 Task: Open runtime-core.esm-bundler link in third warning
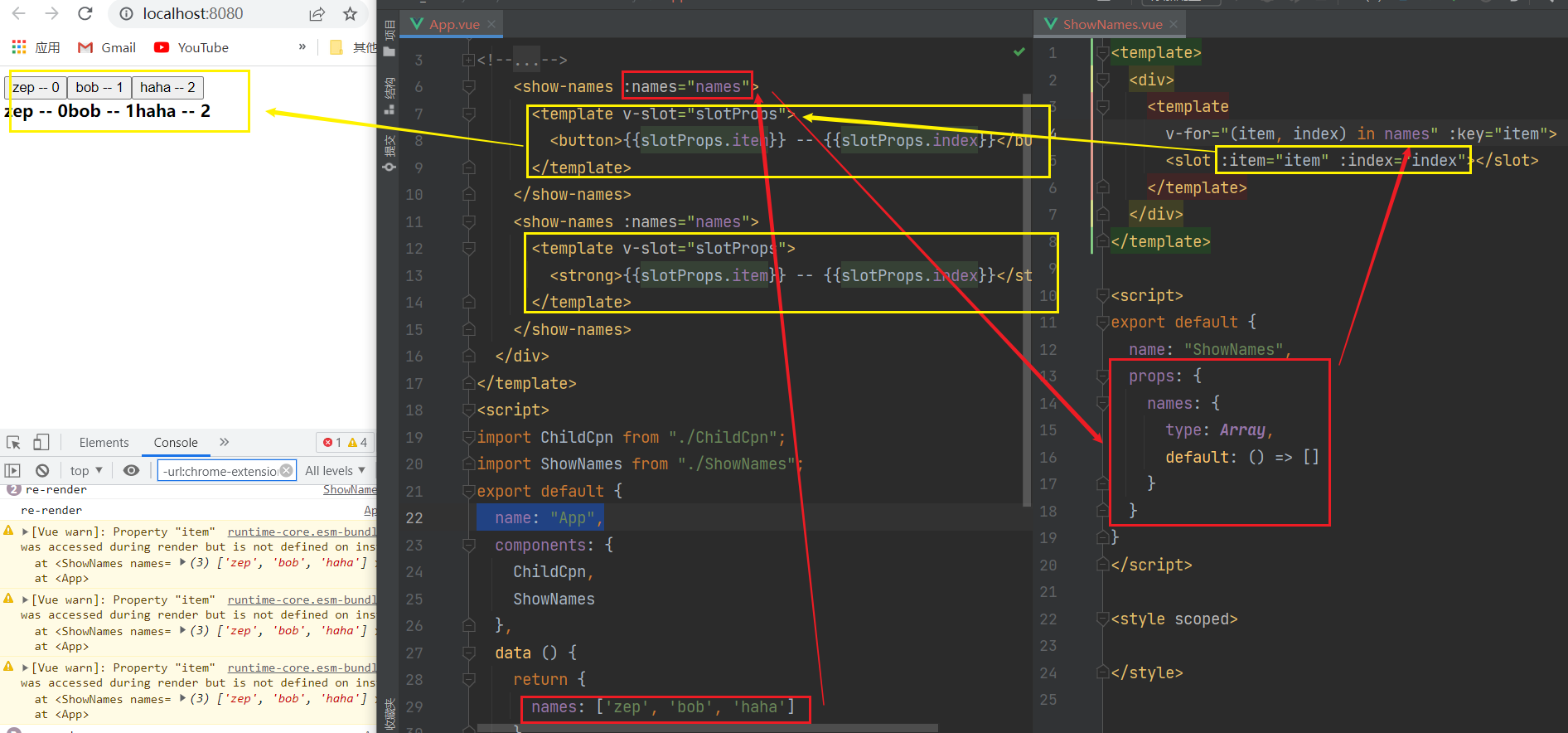coord(302,667)
